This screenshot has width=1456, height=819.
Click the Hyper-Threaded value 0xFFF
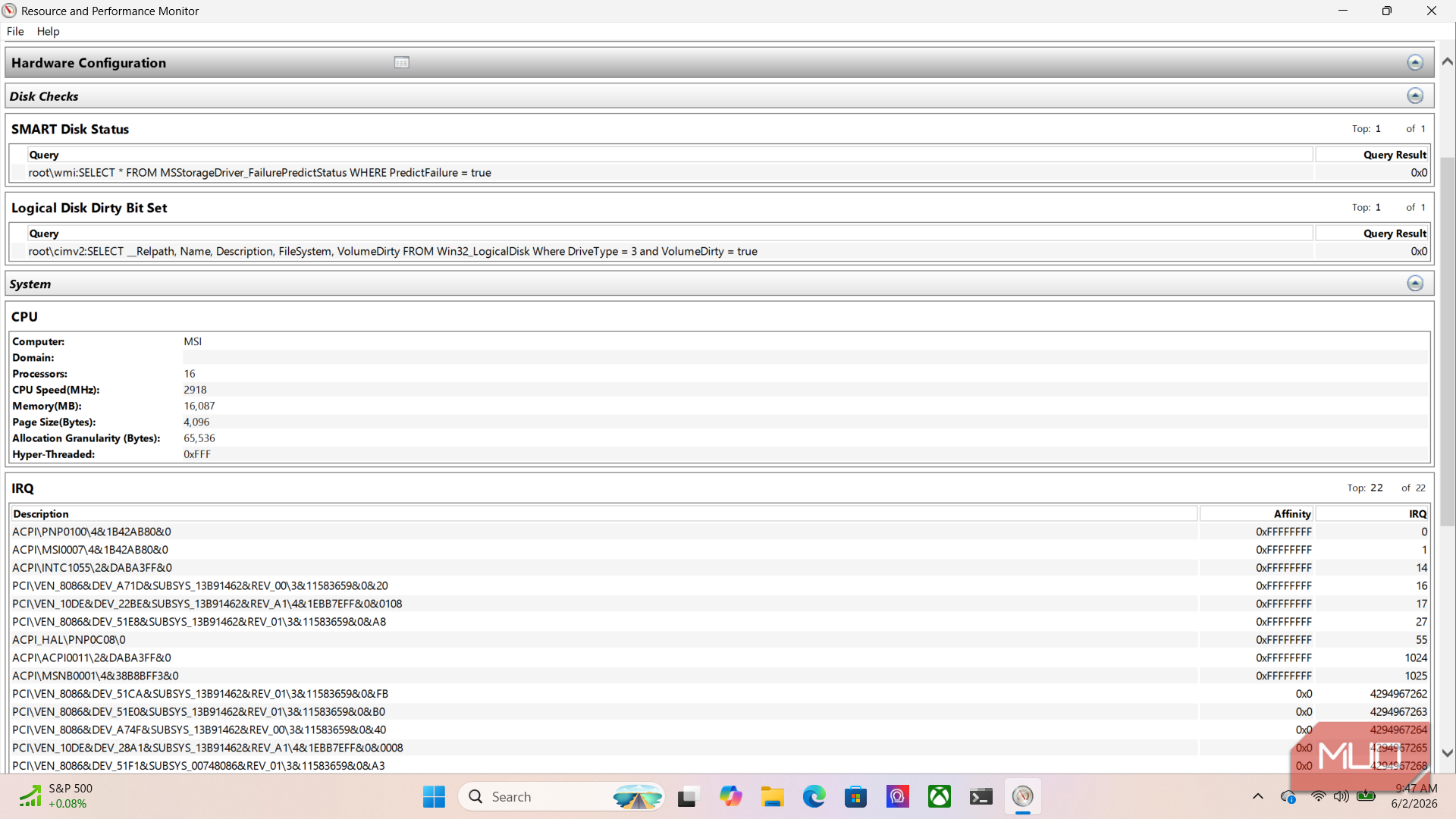pos(197,455)
